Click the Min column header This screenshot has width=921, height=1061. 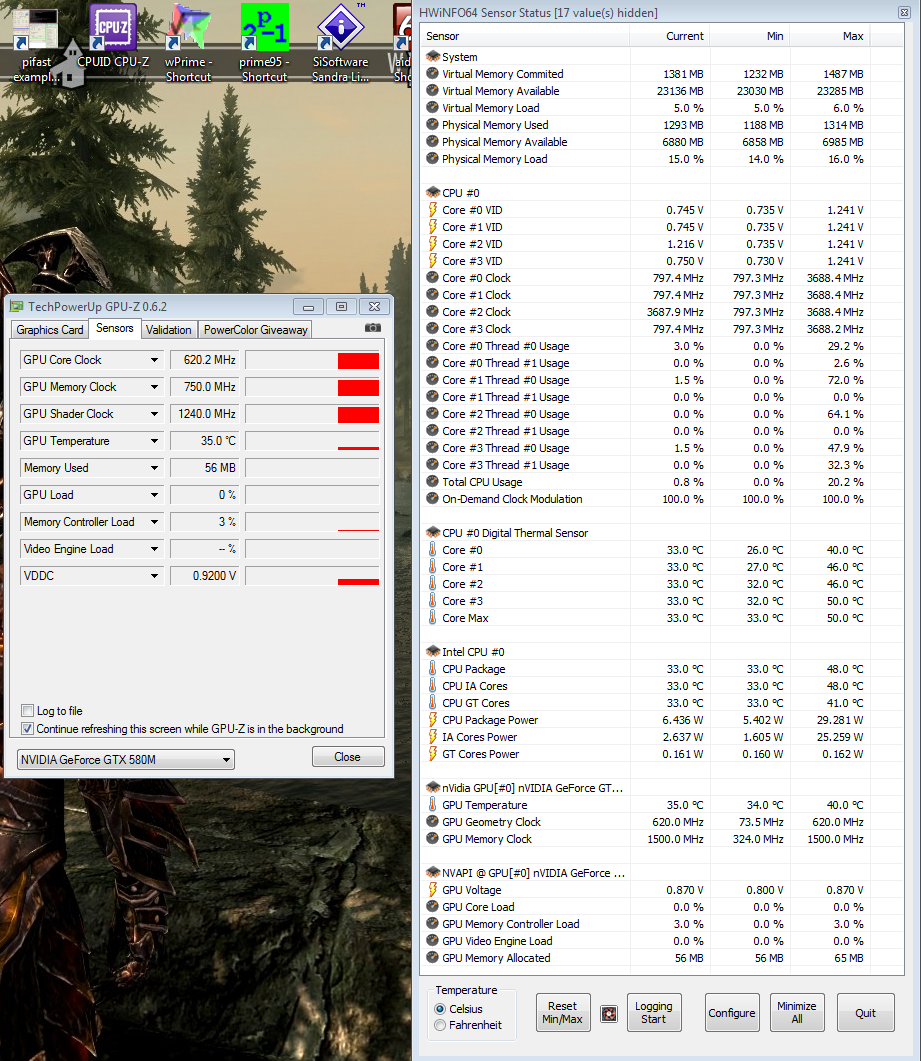[x=750, y=36]
